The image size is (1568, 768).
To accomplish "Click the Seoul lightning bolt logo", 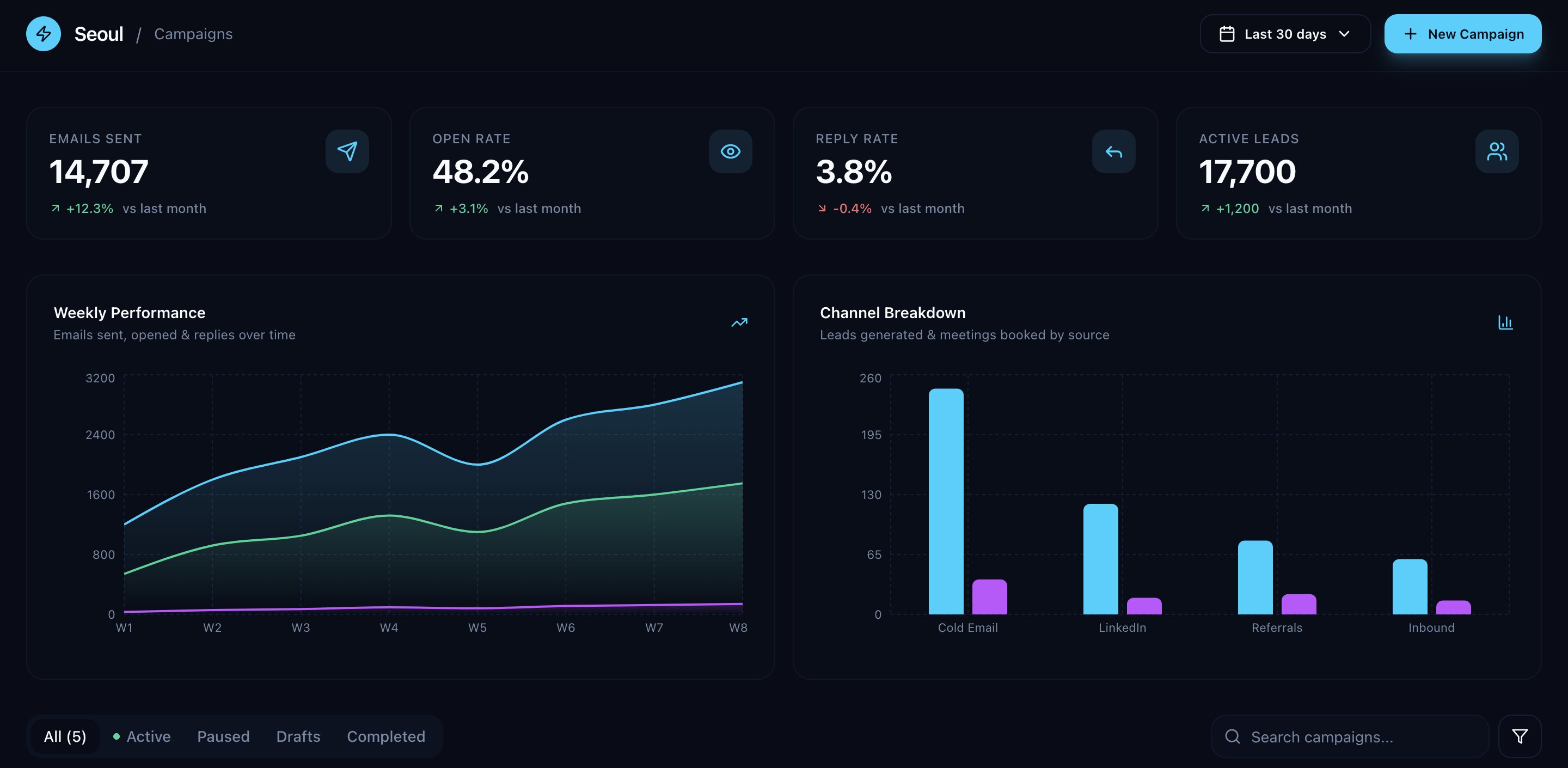I will [x=43, y=33].
